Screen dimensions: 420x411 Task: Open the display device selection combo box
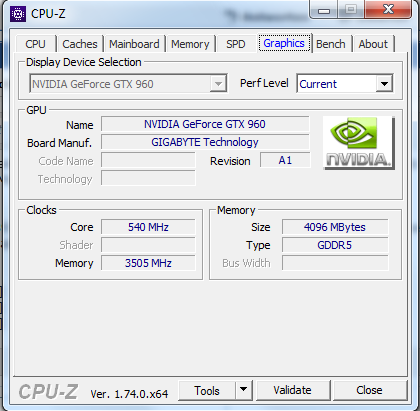128,84
